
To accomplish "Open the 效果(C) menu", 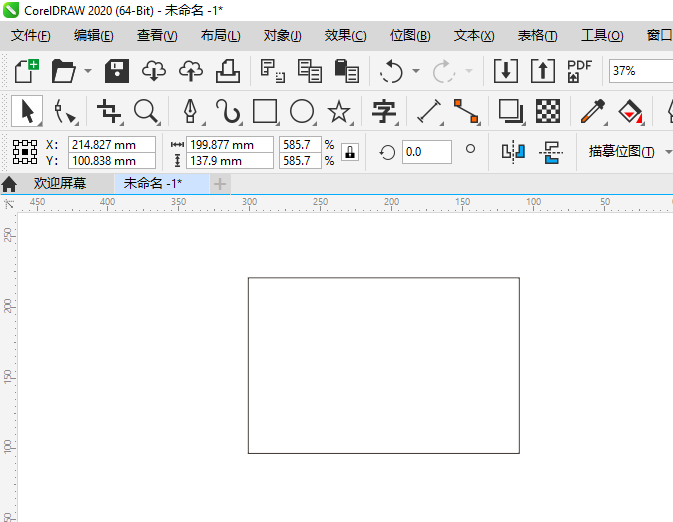I will coord(345,36).
